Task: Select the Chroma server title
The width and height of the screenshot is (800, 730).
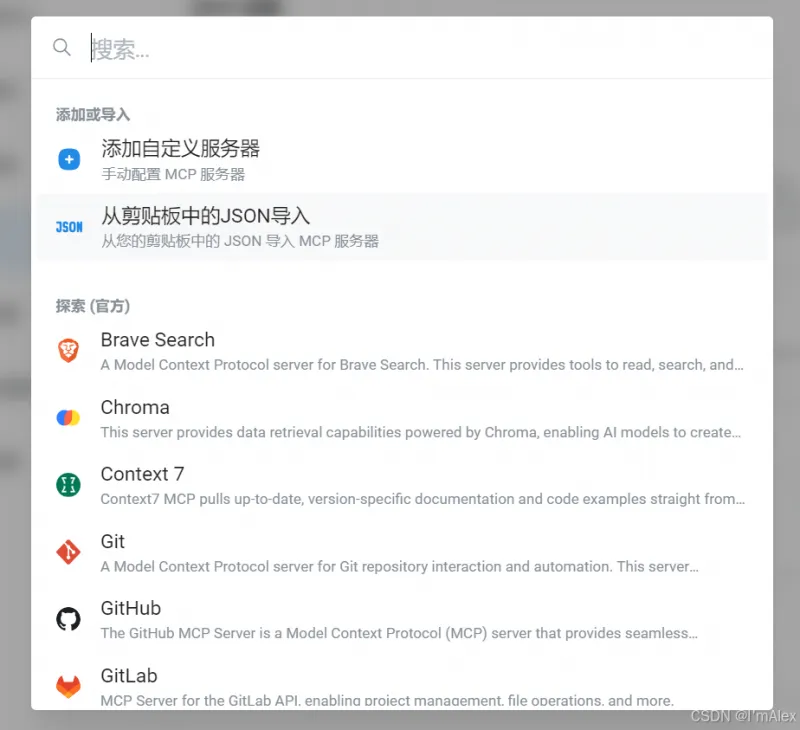Action: (x=135, y=407)
